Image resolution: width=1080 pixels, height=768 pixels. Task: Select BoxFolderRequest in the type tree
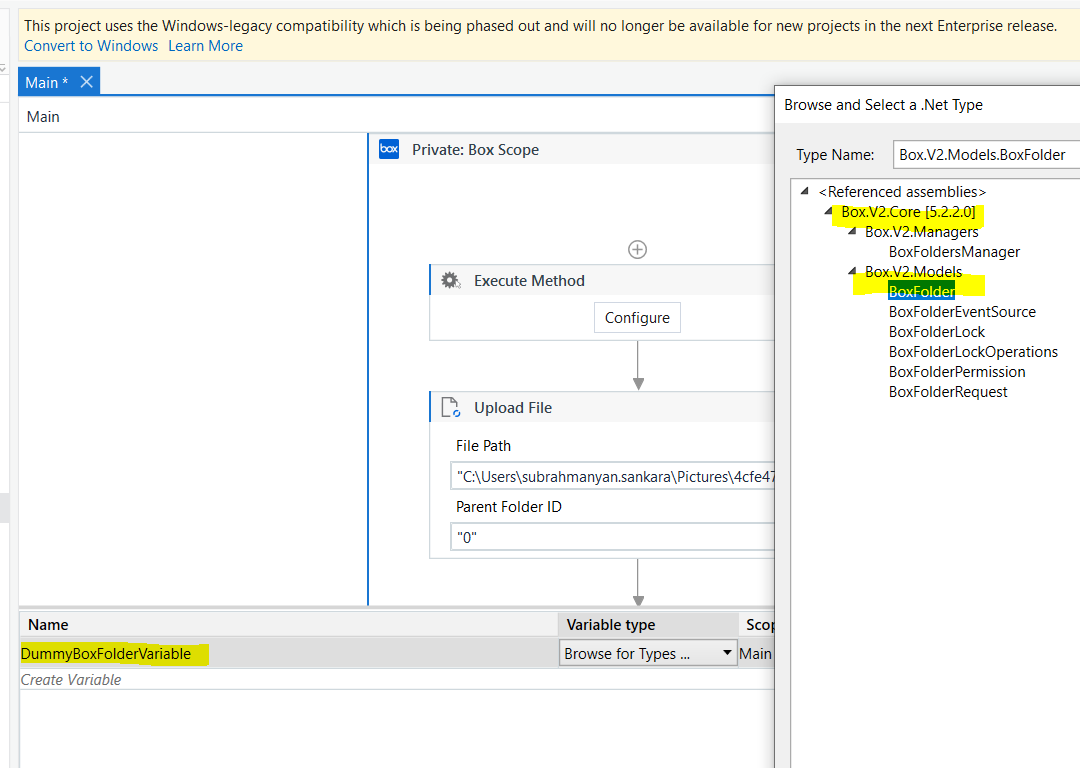(948, 392)
